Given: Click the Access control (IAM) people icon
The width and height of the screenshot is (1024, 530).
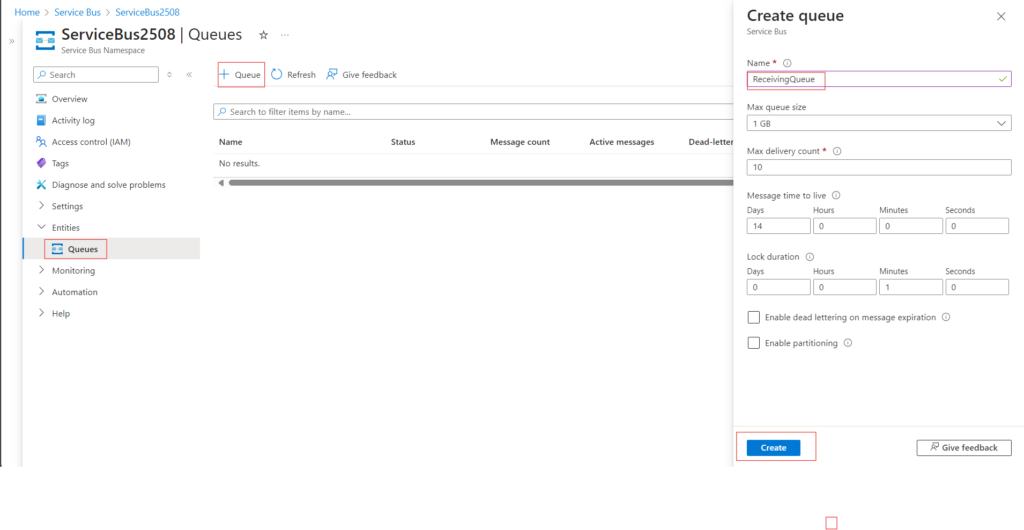Looking at the screenshot, I should pyautogui.click(x=41, y=142).
